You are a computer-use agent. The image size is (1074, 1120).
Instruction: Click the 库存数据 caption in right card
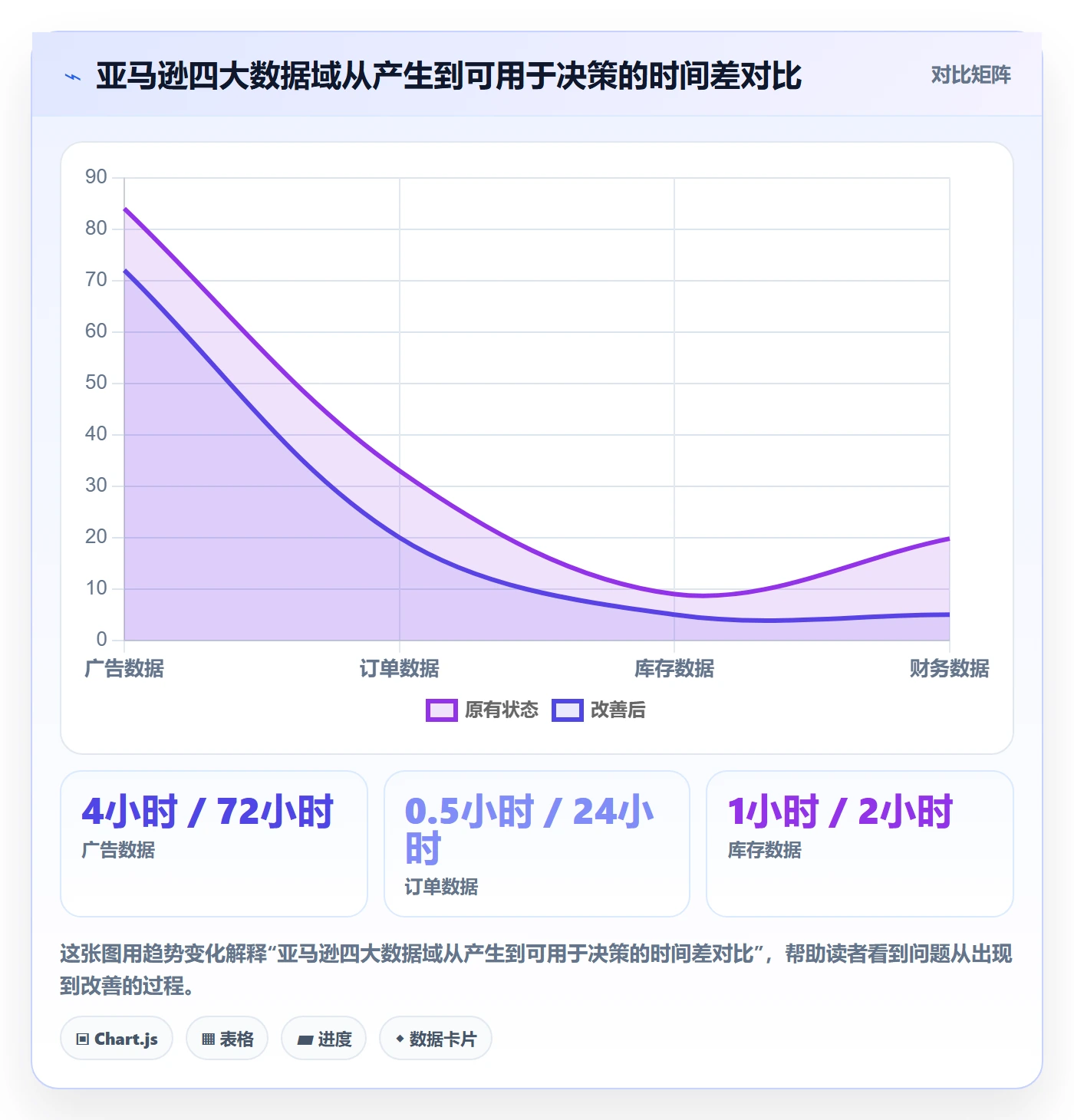(x=764, y=850)
